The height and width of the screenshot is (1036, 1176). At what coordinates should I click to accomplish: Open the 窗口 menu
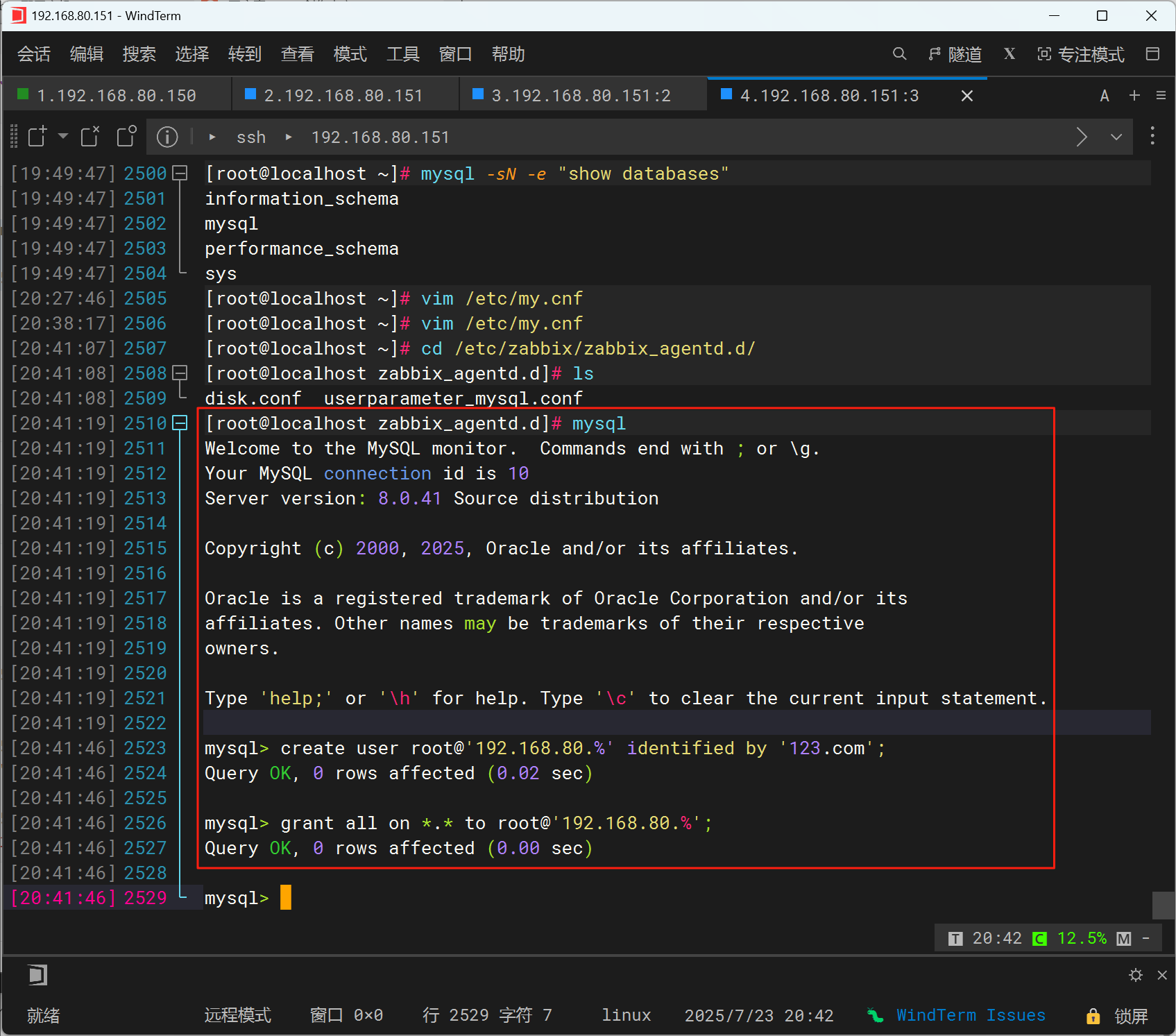[456, 54]
